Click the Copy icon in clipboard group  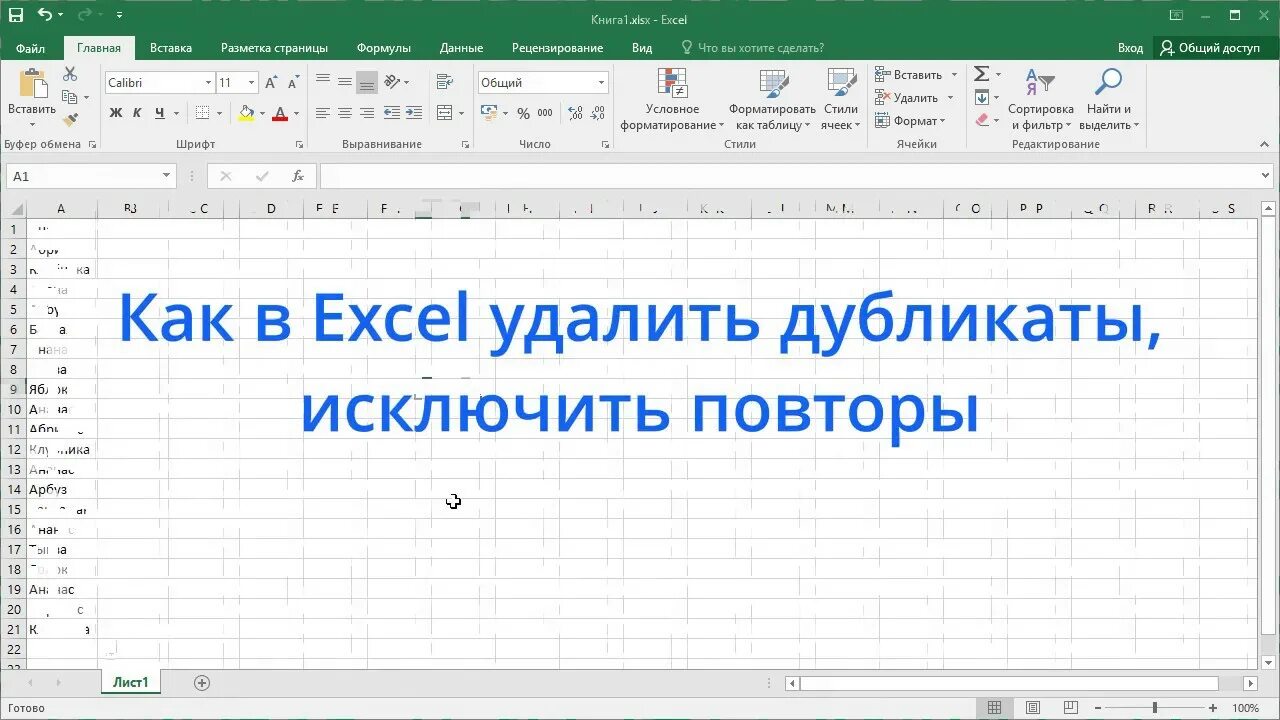click(x=70, y=97)
